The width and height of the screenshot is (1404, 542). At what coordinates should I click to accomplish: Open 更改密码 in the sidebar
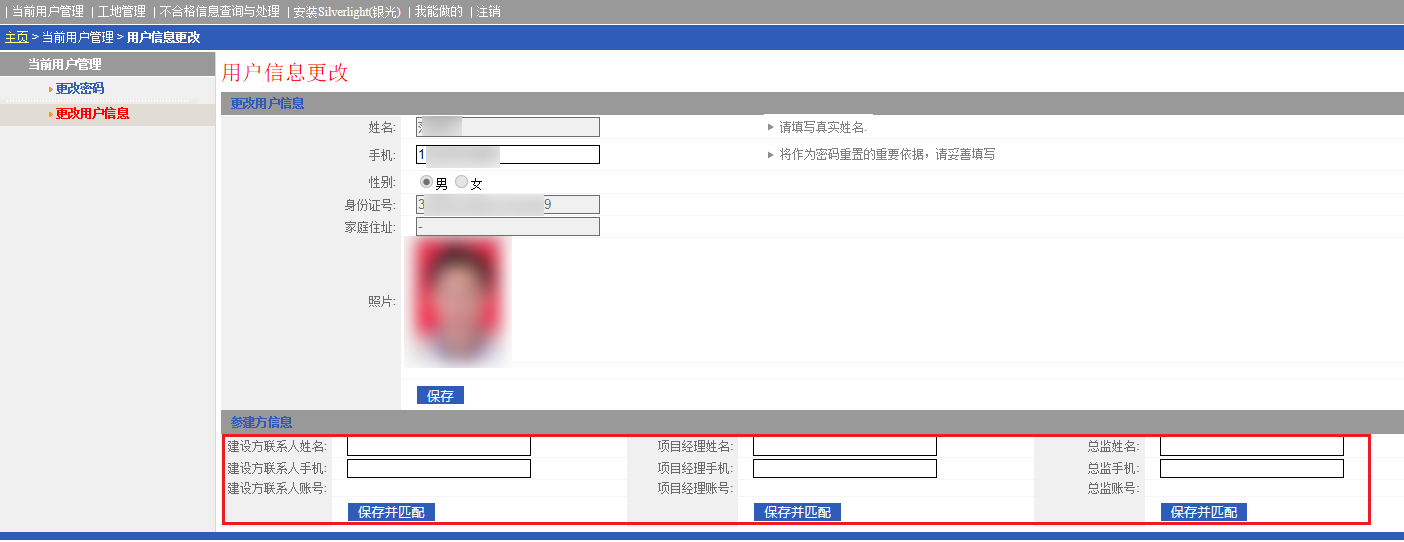pos(80,89)
